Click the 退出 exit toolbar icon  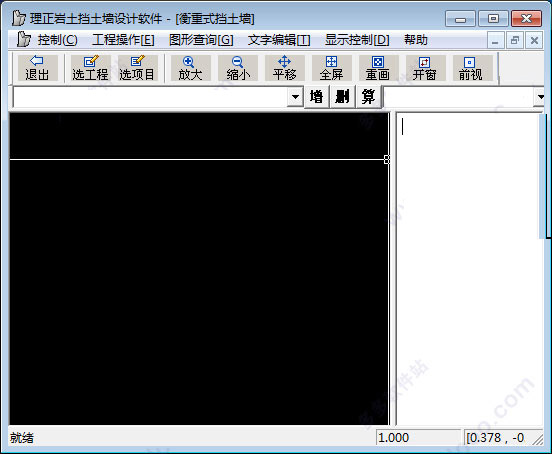click(37, 68)
